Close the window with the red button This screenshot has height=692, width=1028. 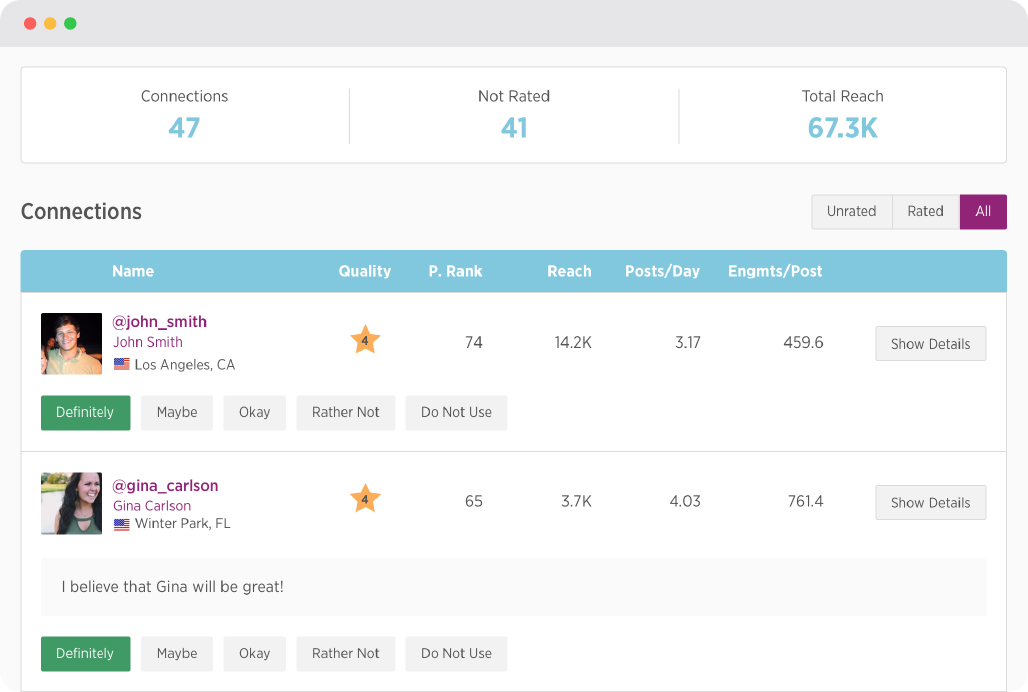coord(30,24)
